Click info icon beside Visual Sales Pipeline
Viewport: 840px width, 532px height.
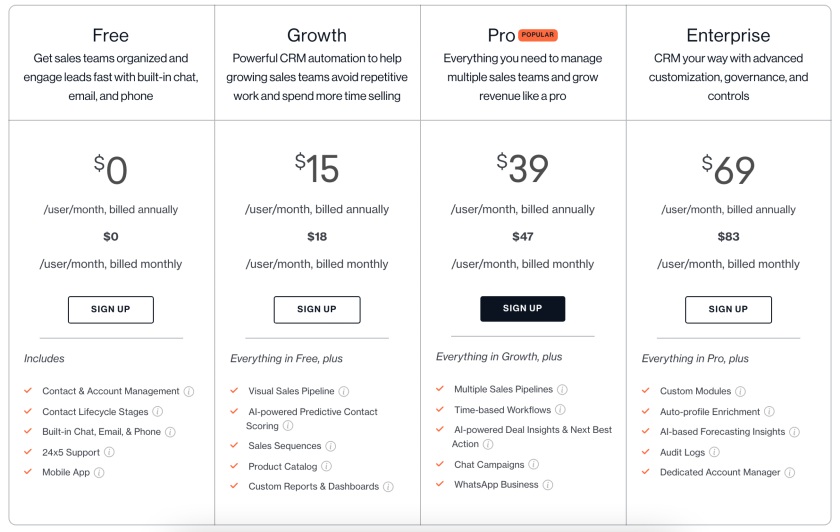coord(344,392)
